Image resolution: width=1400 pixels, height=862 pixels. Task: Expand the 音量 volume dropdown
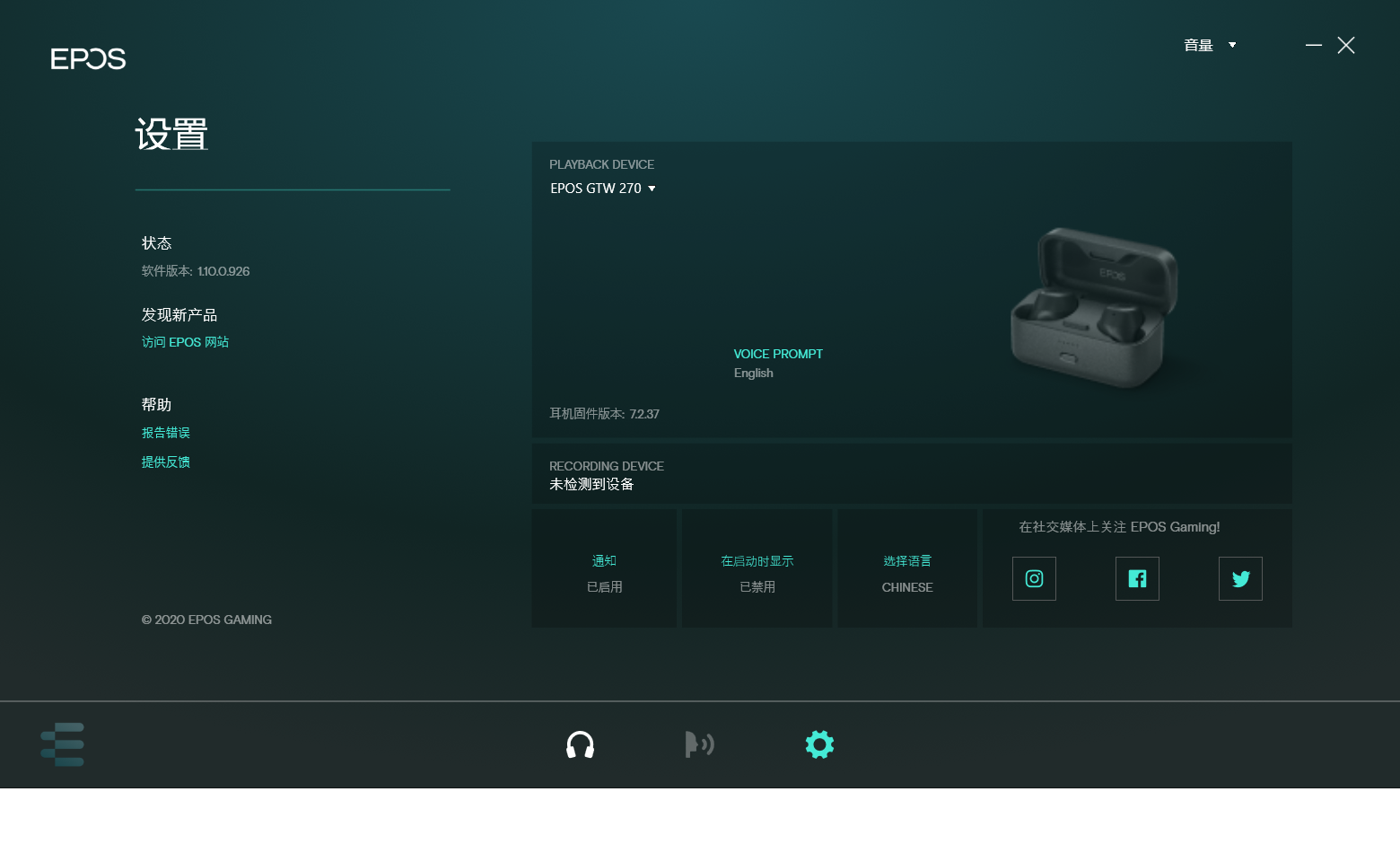[x=1210, y=45]
